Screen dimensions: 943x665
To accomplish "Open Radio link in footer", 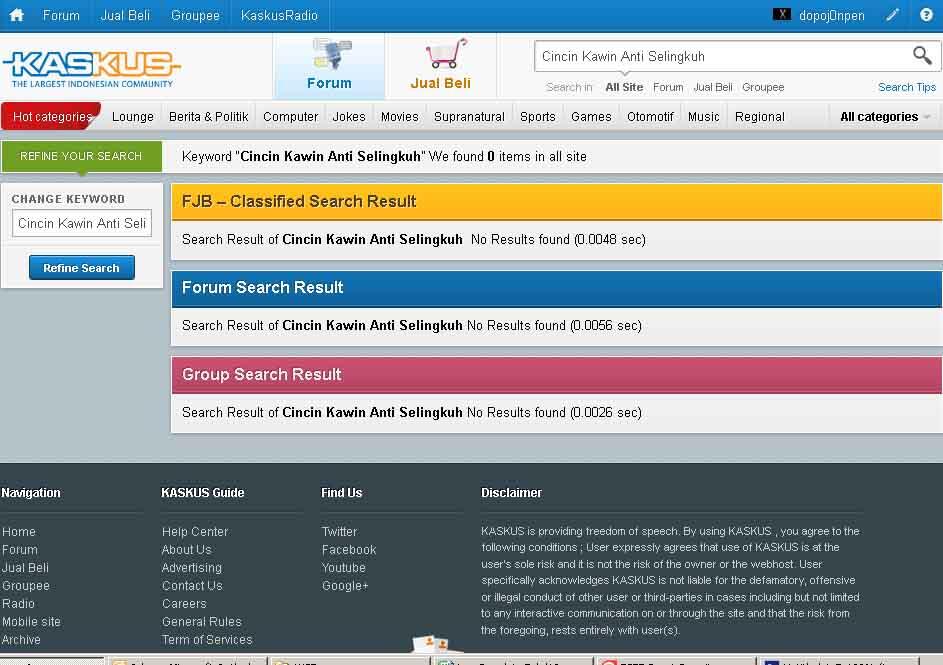I will click(18, 604).
